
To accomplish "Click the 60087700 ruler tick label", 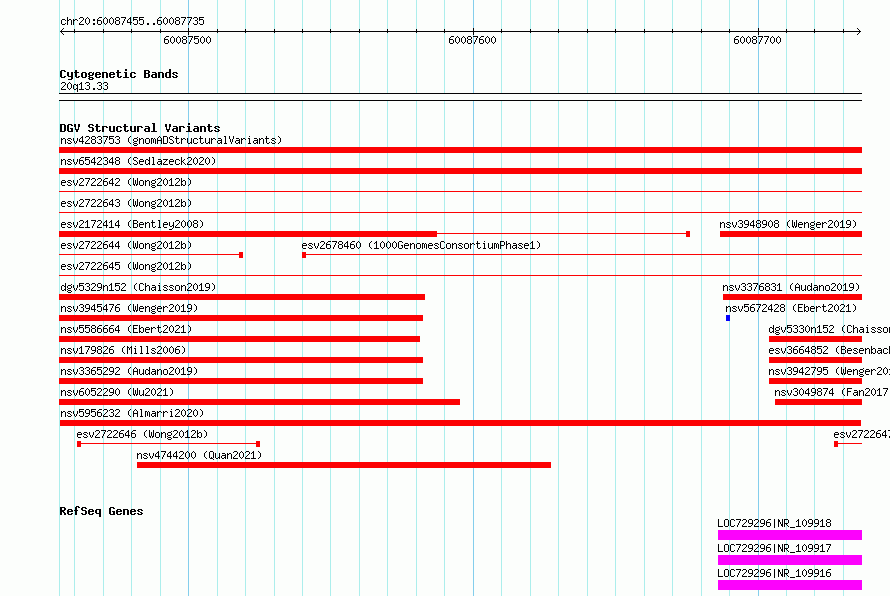I will coord(757,40).
